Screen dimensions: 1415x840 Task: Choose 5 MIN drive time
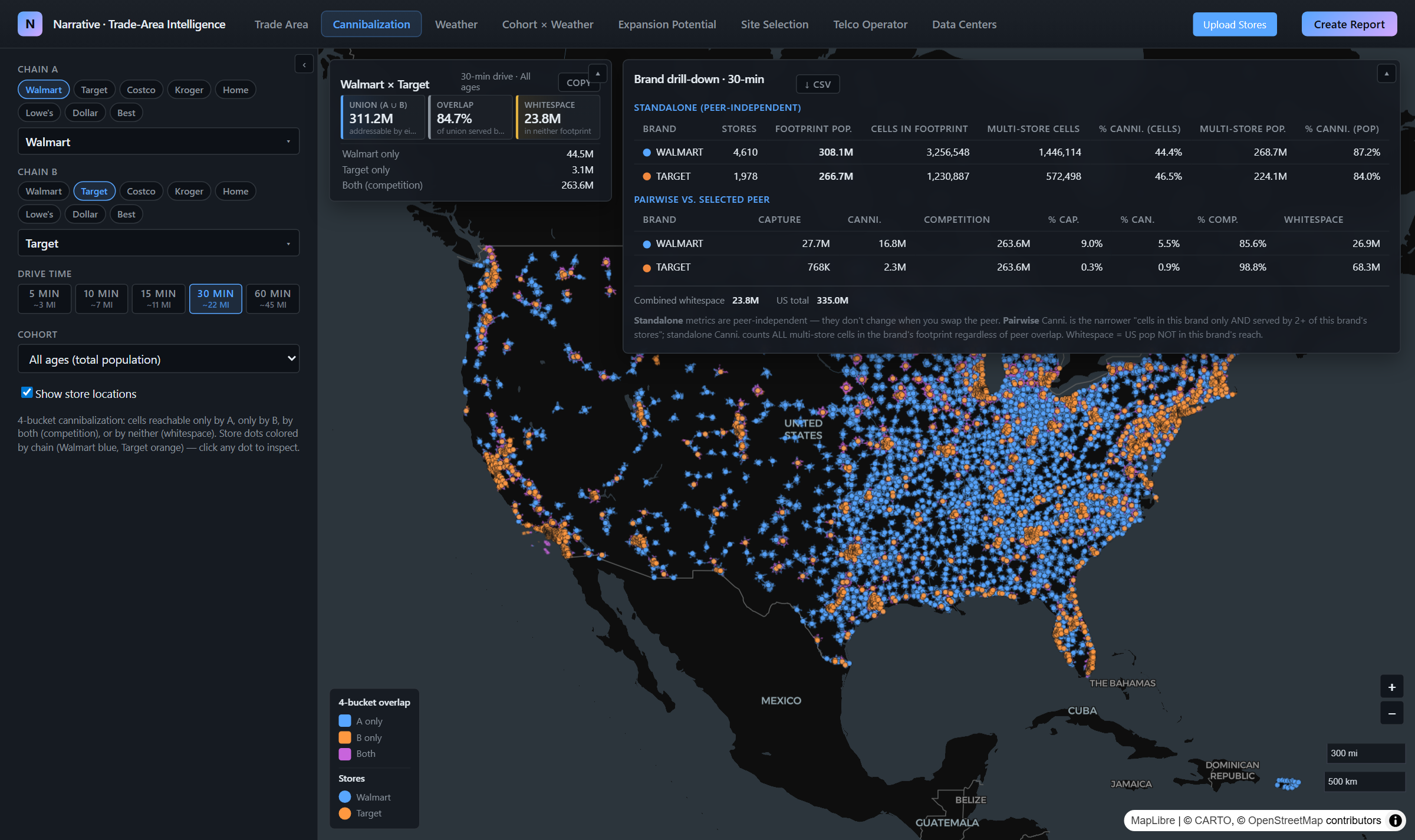coord(45,299)
